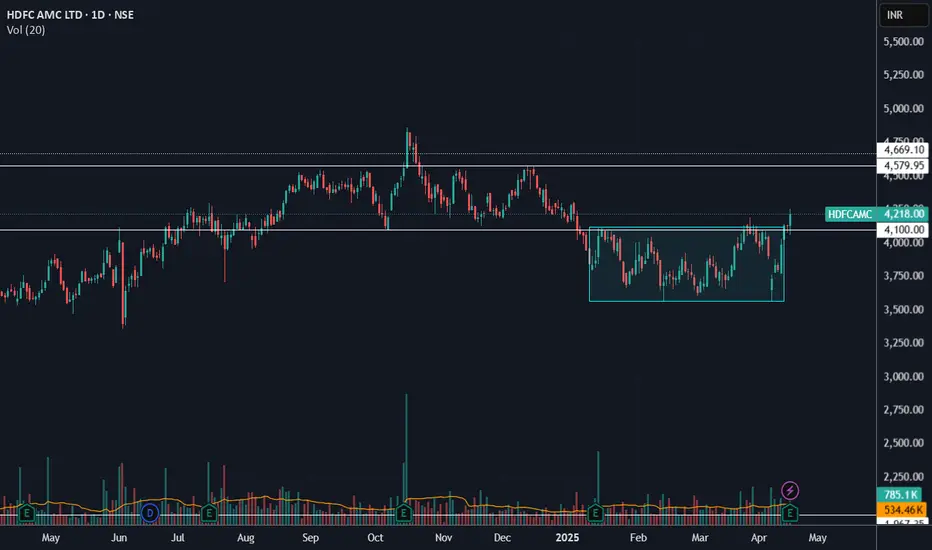Open the earnings E marker below 2025 label
Image resolution: width=932 pixels, height=550 pixels.
(596, 513)
